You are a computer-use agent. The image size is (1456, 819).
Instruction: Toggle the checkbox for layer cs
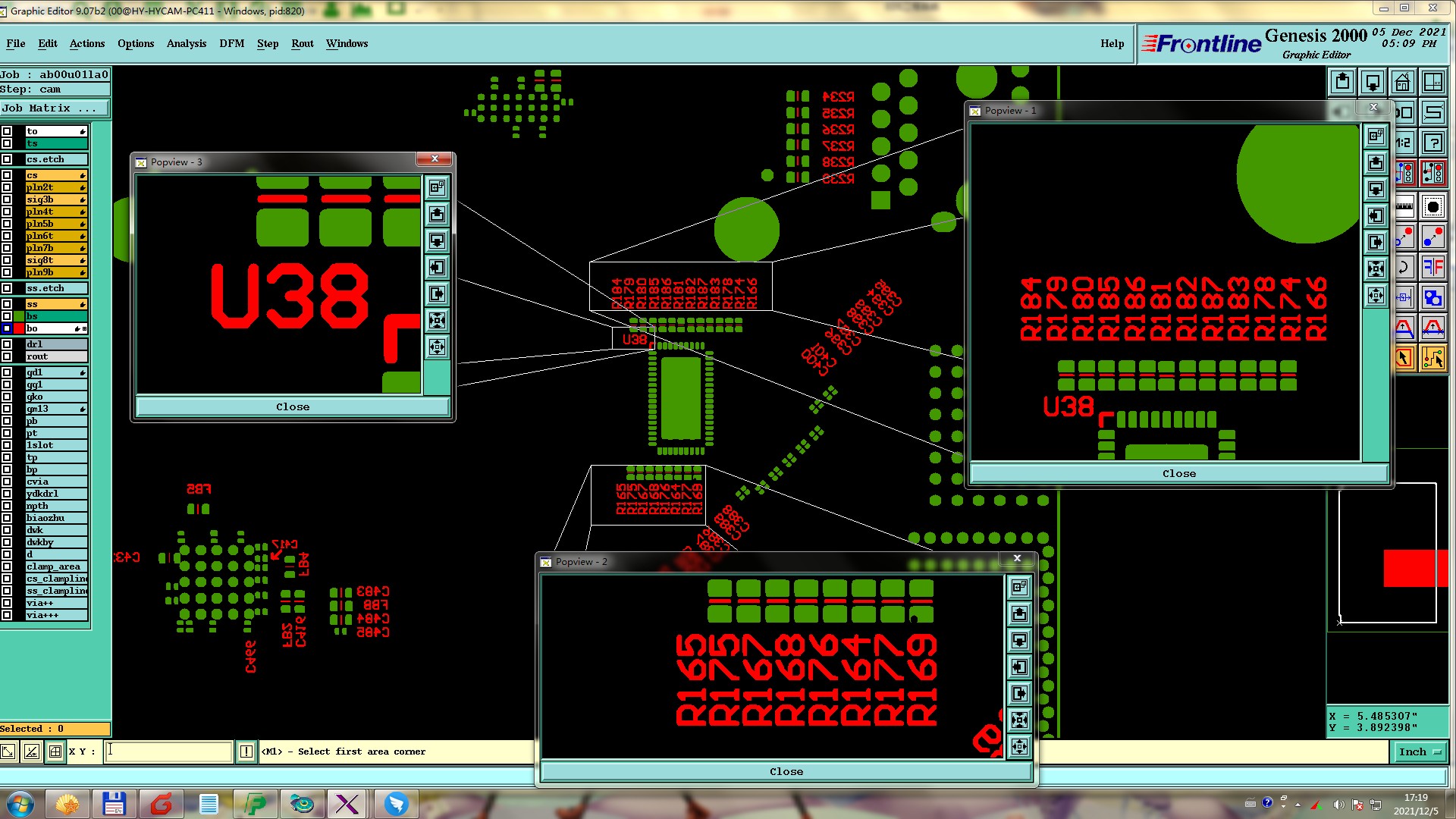coord(7,175)
